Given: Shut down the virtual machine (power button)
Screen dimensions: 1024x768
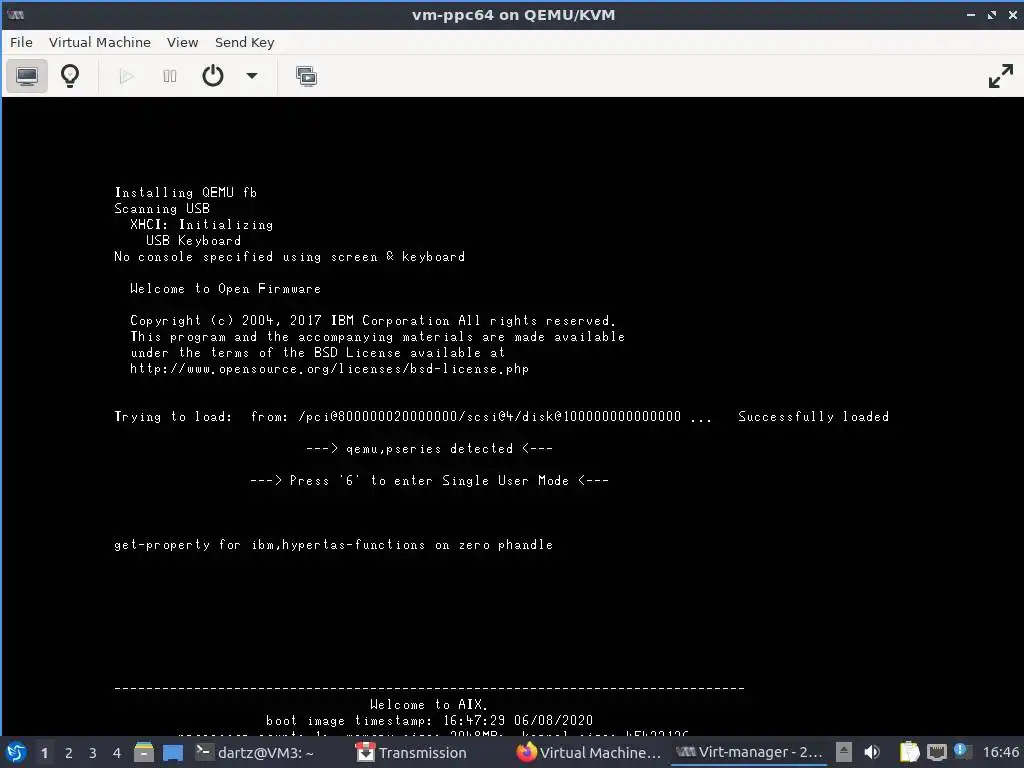Looking at the screenshot, I should [x=213, y=76].
